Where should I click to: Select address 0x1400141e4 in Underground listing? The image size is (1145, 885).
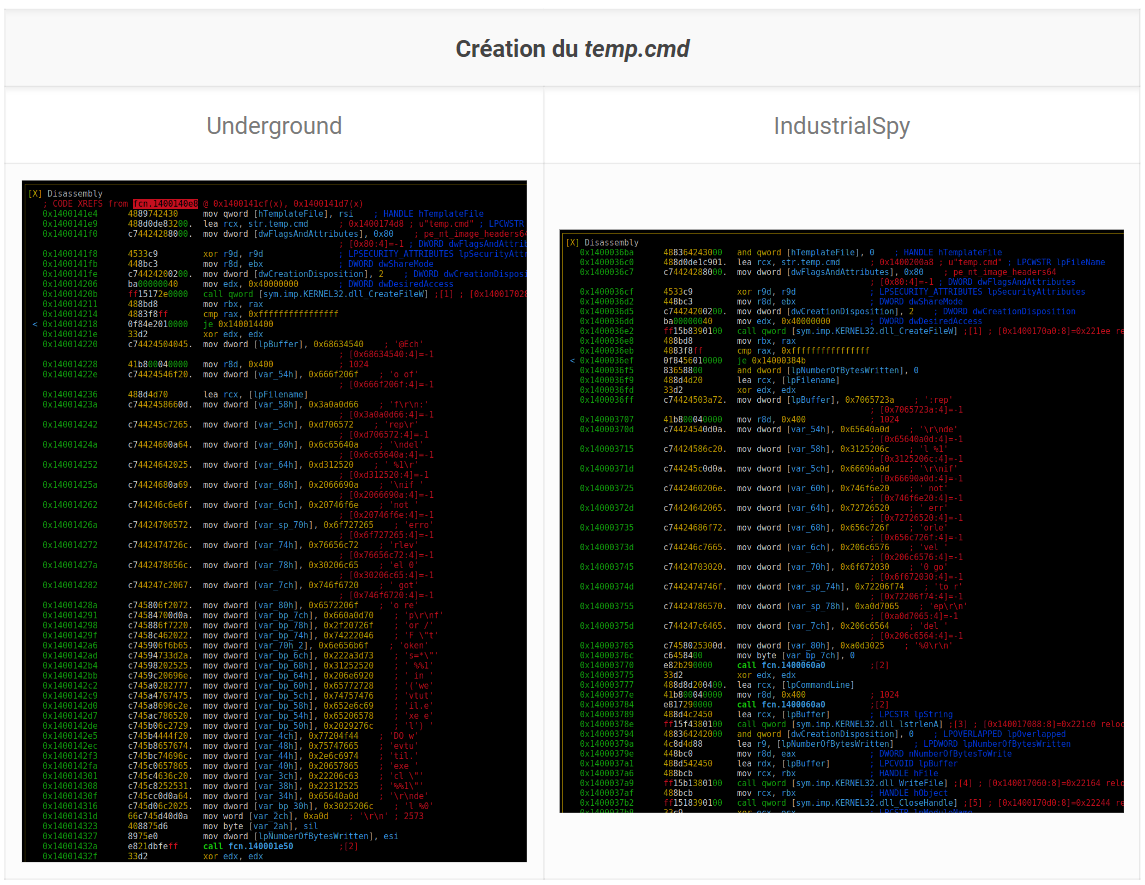(x=69, y=214)
